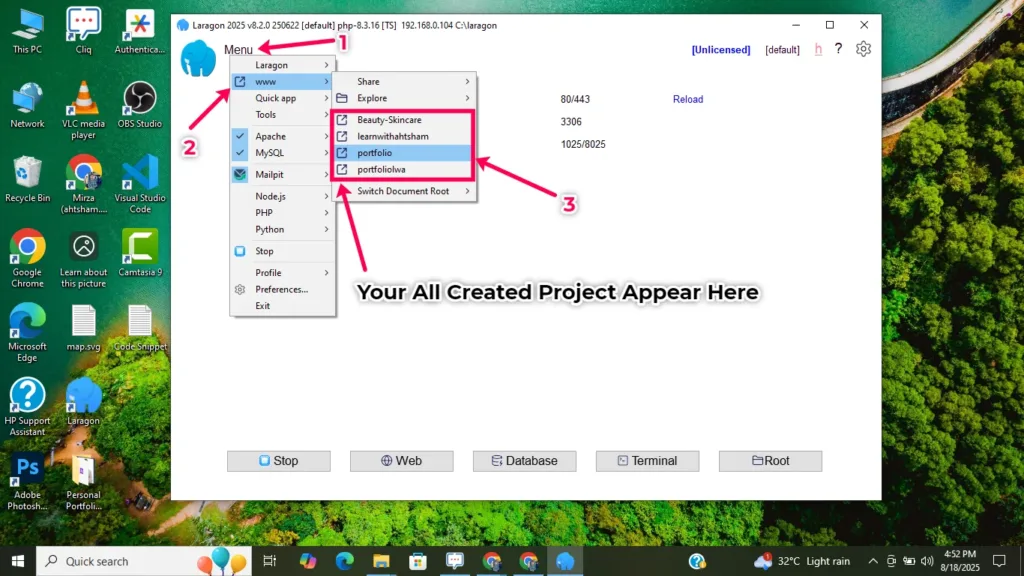Open the portfolio project entry
Screen dimensions: 1024x576
375,153
